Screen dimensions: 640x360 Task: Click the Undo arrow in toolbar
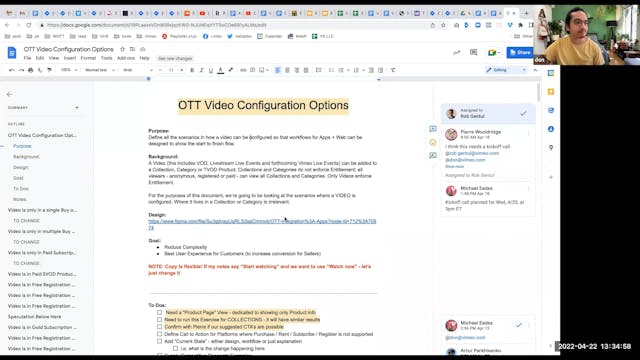coord(12,70)
